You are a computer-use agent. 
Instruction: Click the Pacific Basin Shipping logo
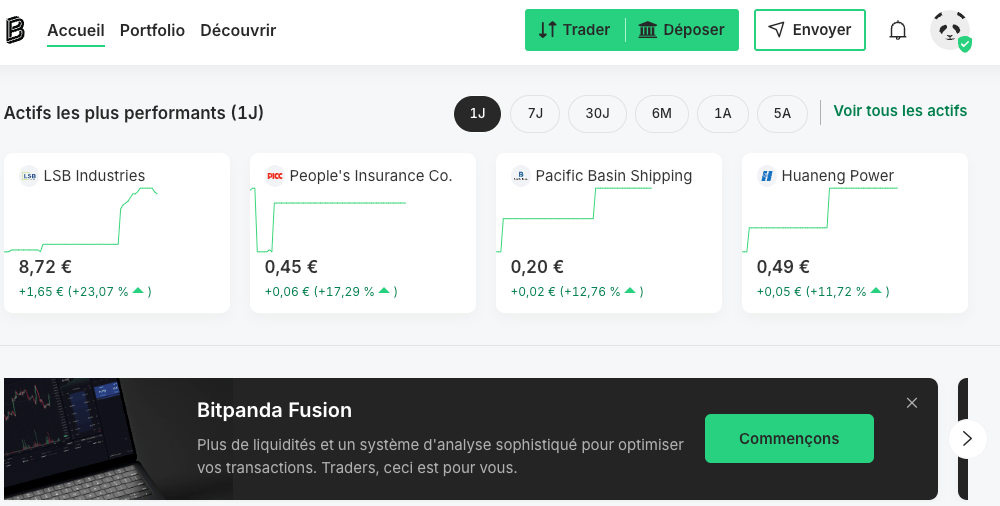pyautogui.click(x=520, y=176)
